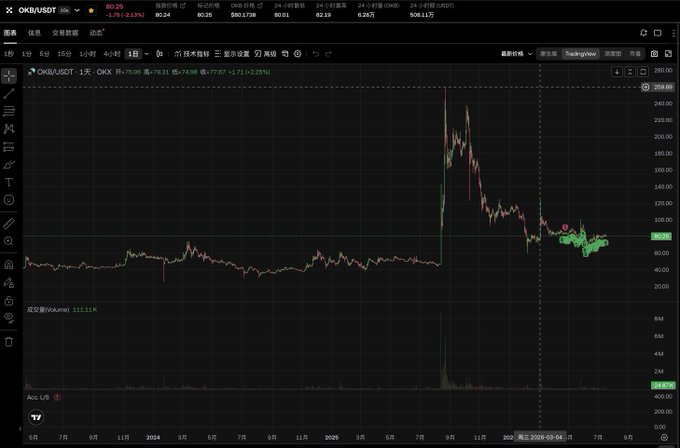Click the rotate chart pane button
The width and height of the screenshot is (680, 448).
643,72
